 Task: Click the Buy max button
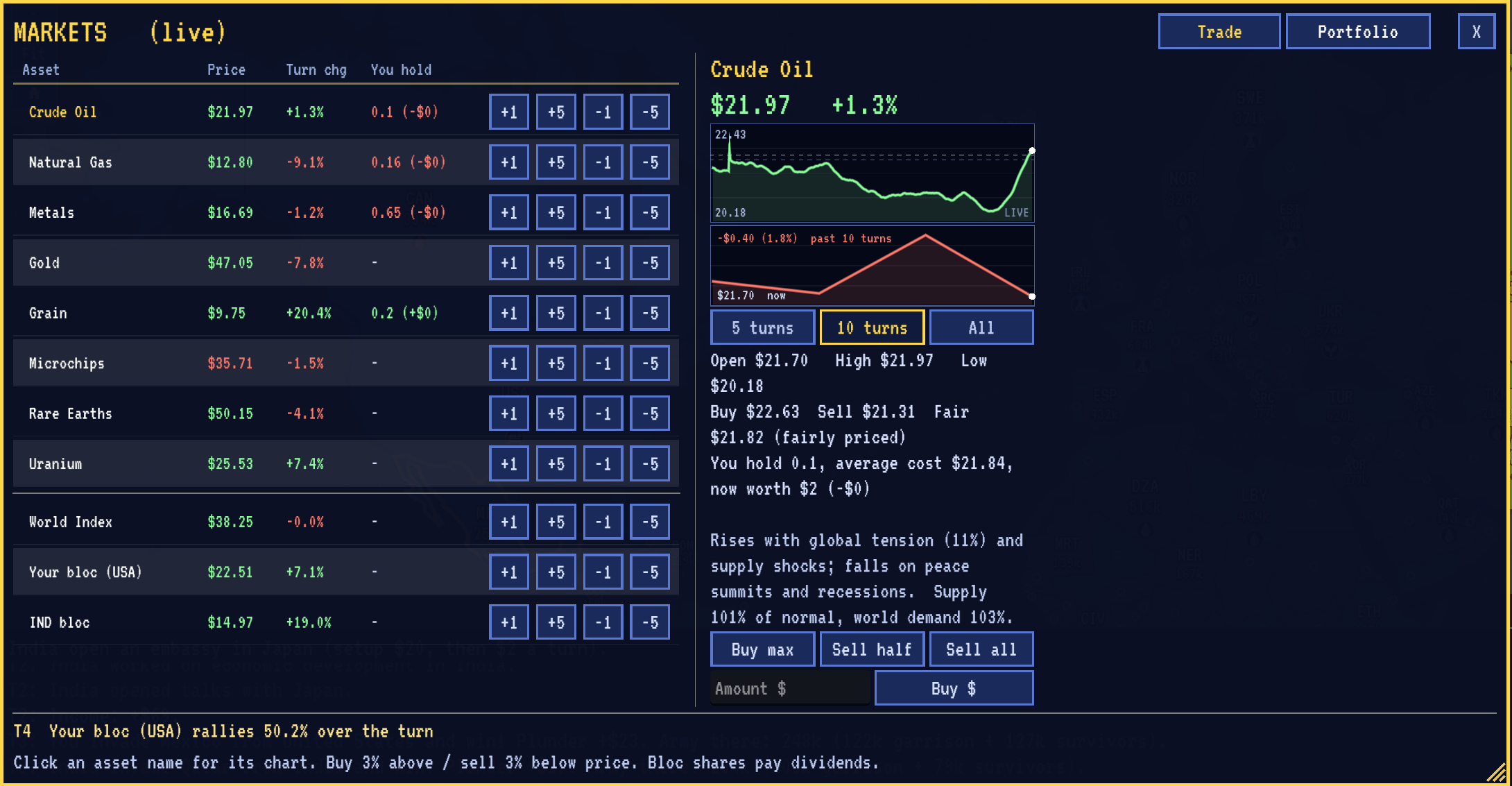[762, 649]
